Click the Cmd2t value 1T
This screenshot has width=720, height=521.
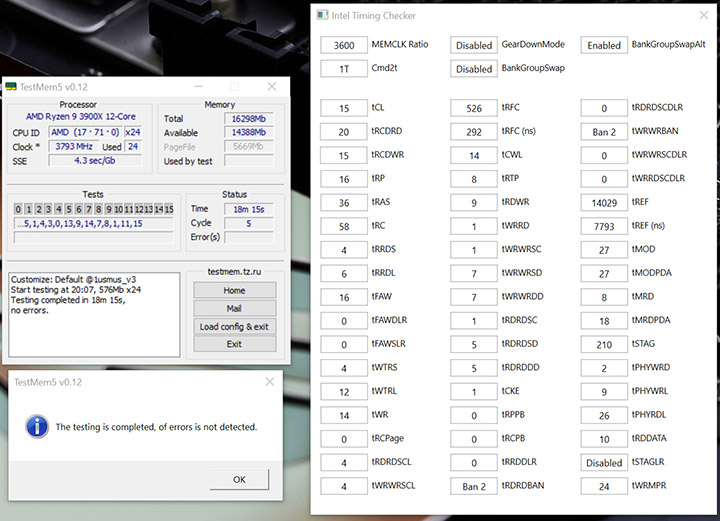pyautogui.click(x=344, y=69)
